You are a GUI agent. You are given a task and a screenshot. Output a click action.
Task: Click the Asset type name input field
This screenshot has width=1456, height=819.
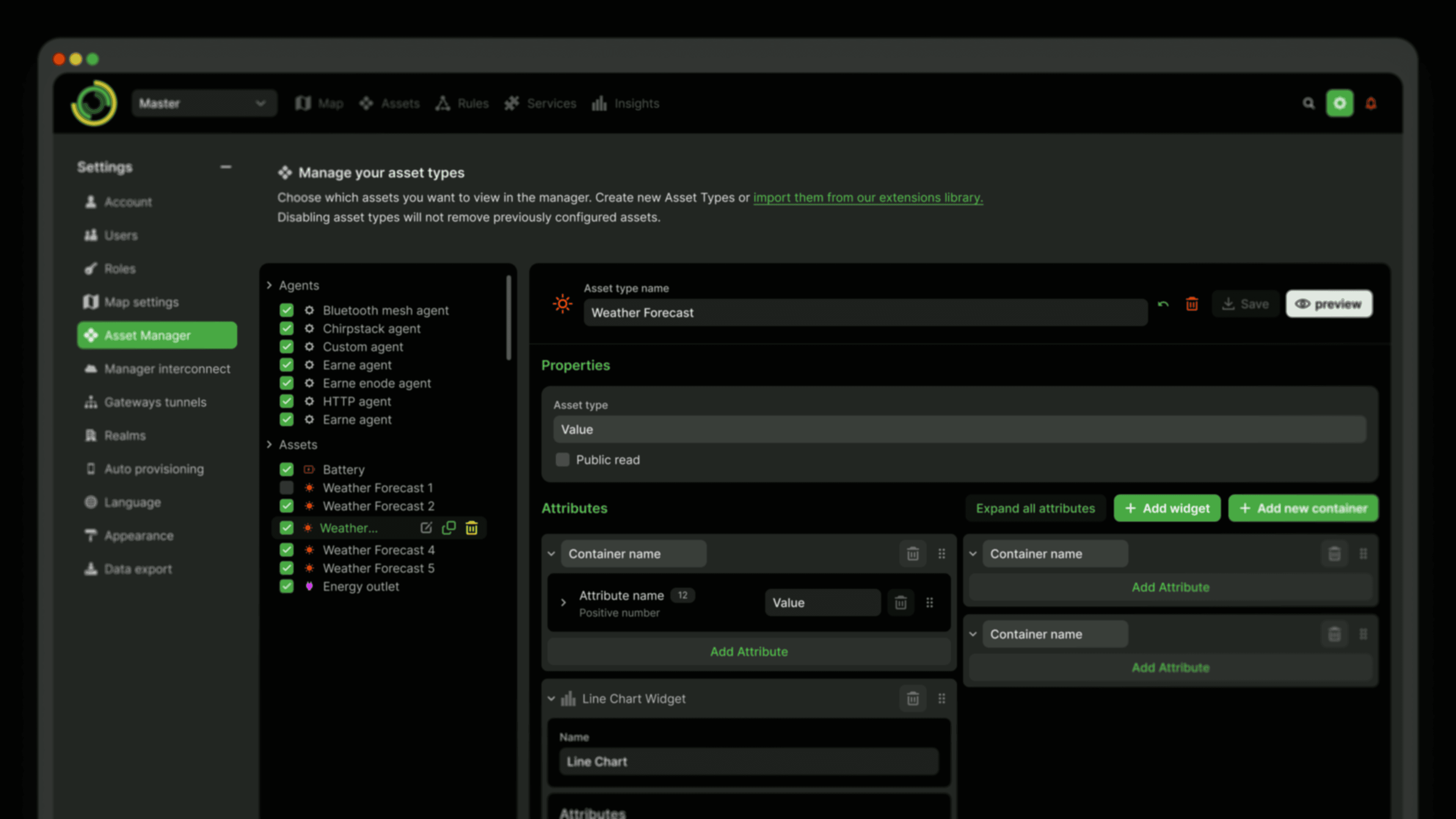point(865,312)
